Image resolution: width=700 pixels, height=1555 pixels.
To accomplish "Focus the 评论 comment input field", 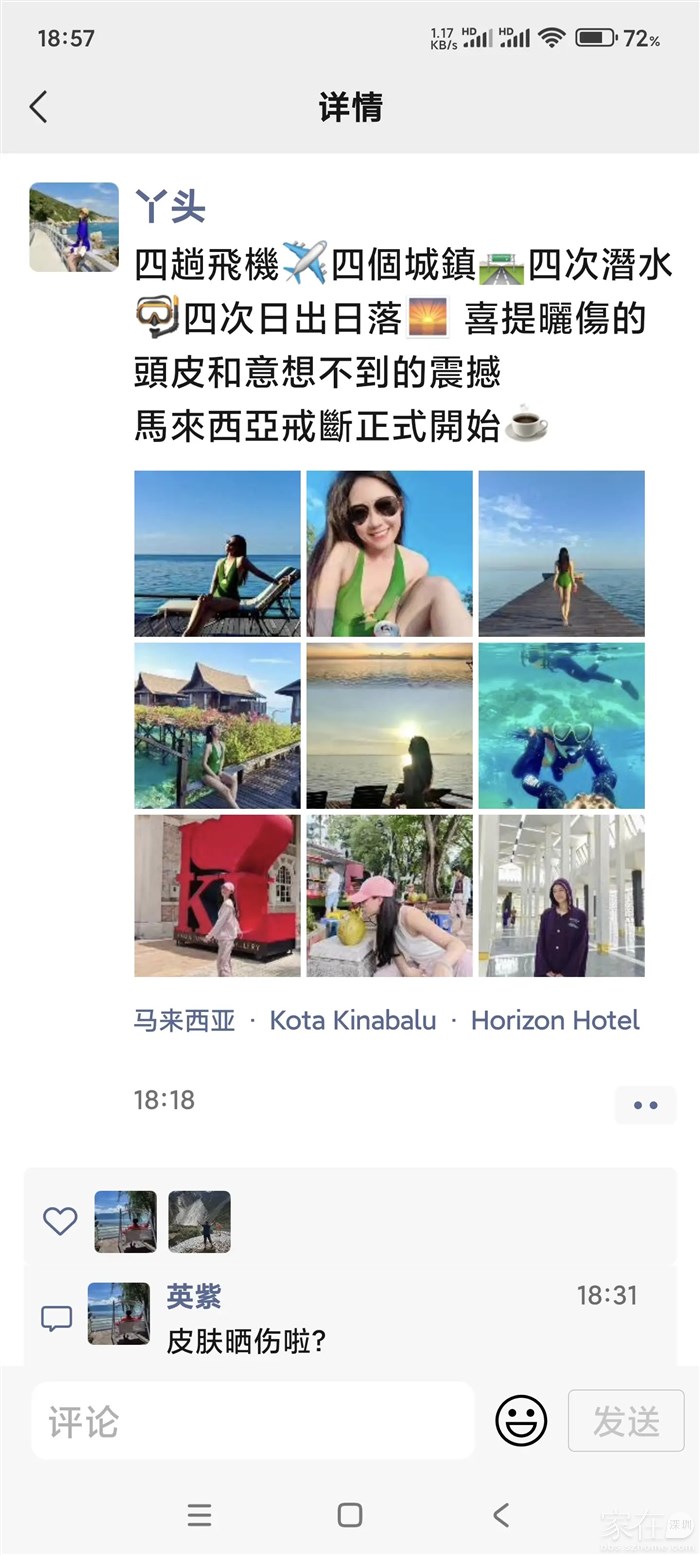I will (x=253, y=1420).
